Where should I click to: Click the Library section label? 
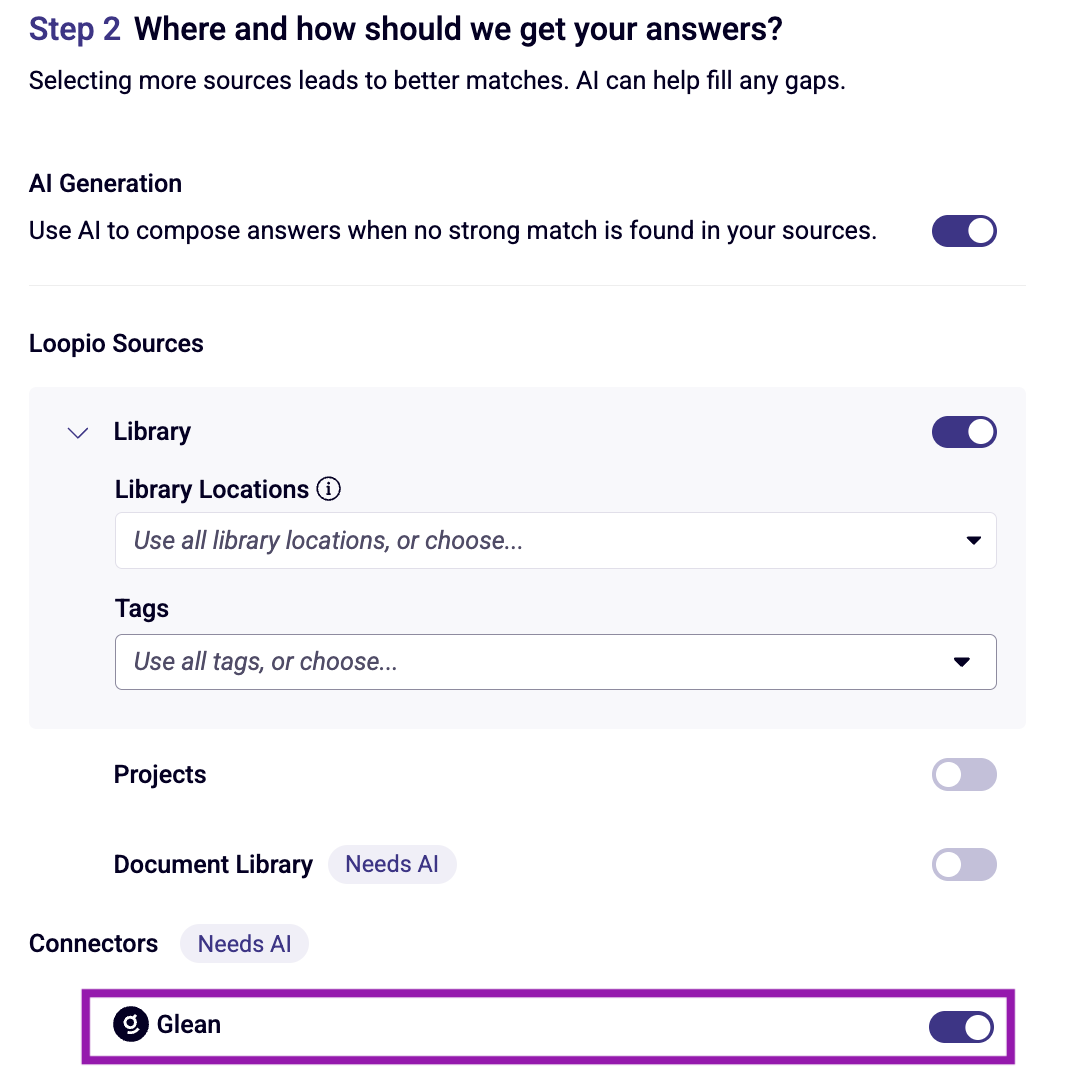coord(152,431)
